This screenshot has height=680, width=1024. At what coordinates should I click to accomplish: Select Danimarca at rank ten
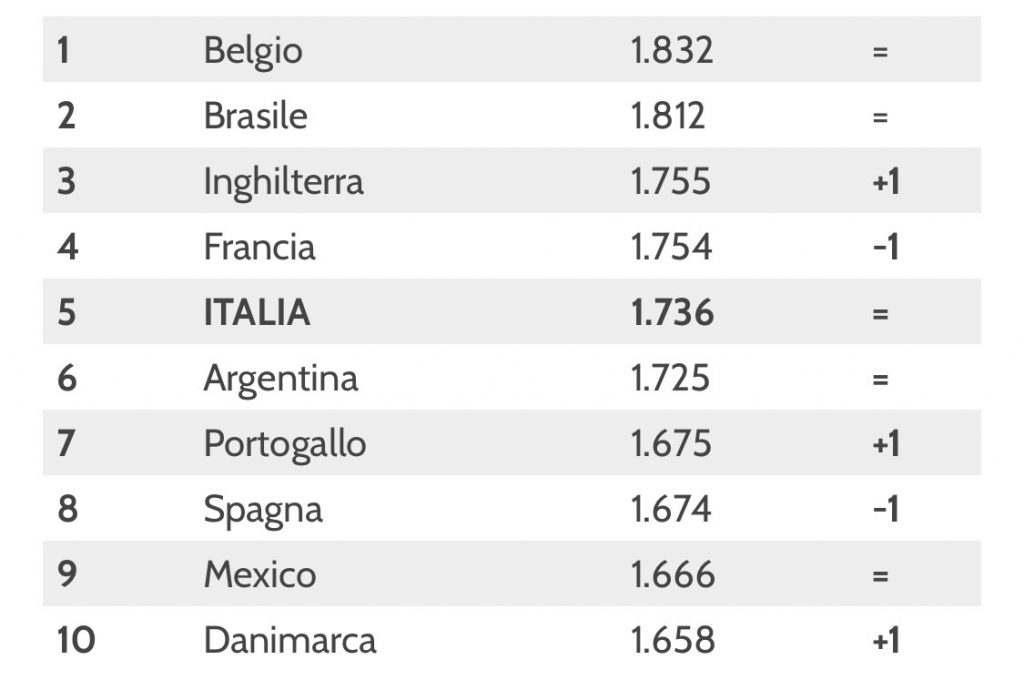pos(289,640)
